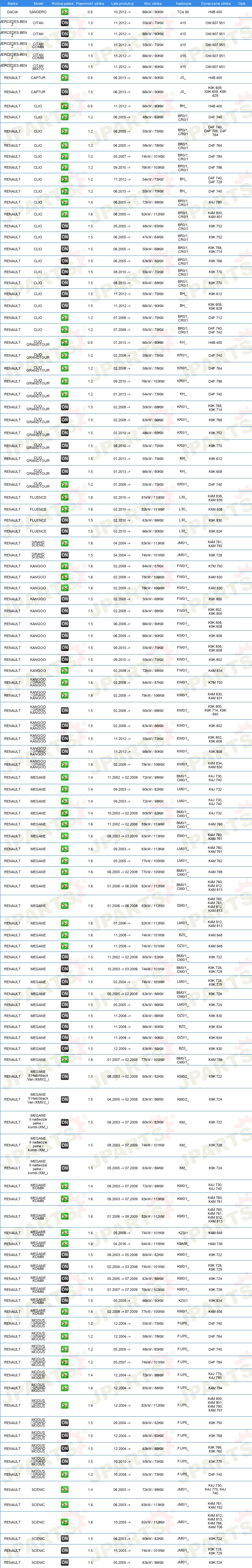This screenshot has width=252, height=1568.
Task: Click the diesel icon for CITAN COMBI 55kW
Action: click(x=64, y=45)
